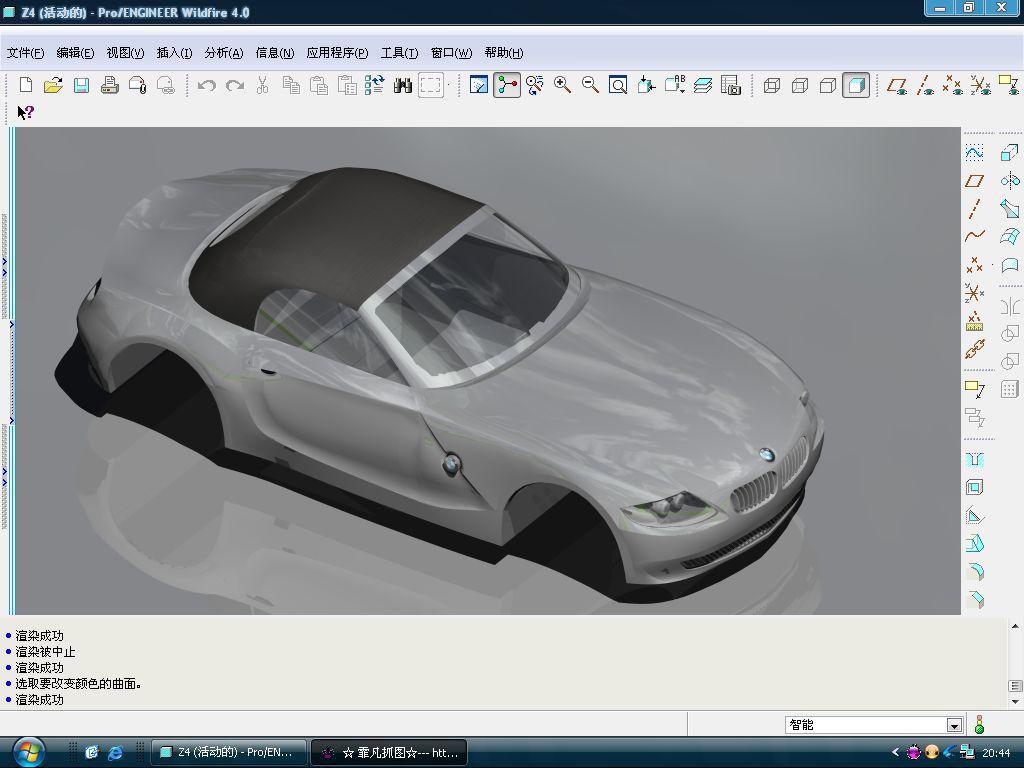Click the Windows Start orb
The height and width of the screenshot is (768, 1024).
pyautogui.click(x=29, y=752)
